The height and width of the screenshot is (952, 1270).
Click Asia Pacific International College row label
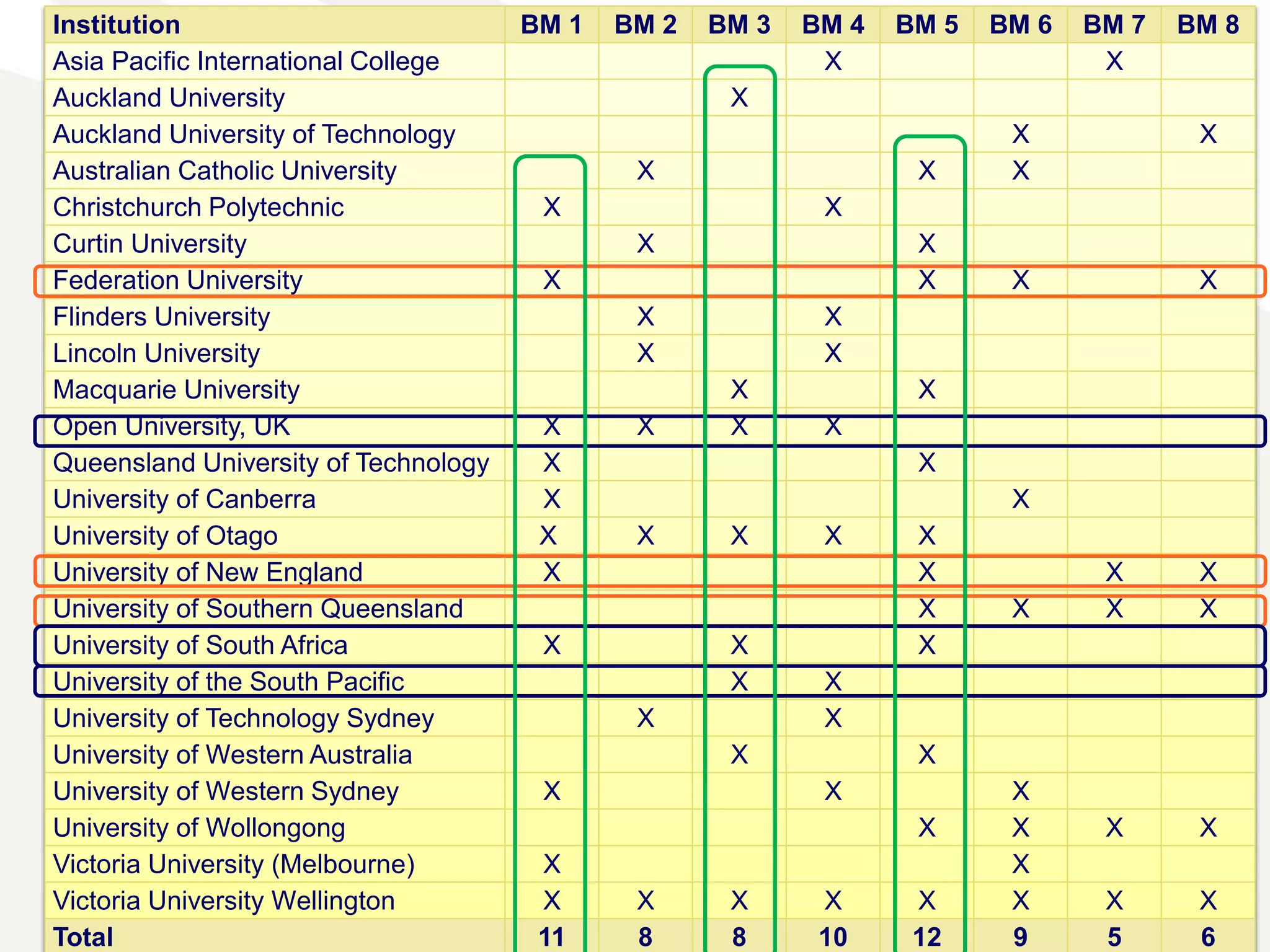246,61
